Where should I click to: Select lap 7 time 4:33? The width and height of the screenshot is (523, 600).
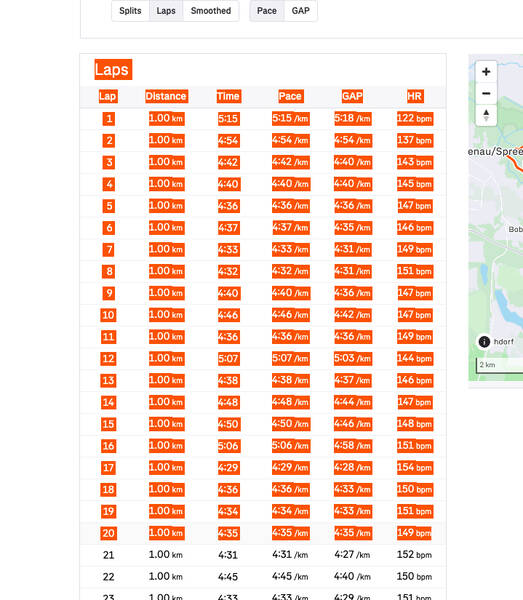click(x=228, y=249)
